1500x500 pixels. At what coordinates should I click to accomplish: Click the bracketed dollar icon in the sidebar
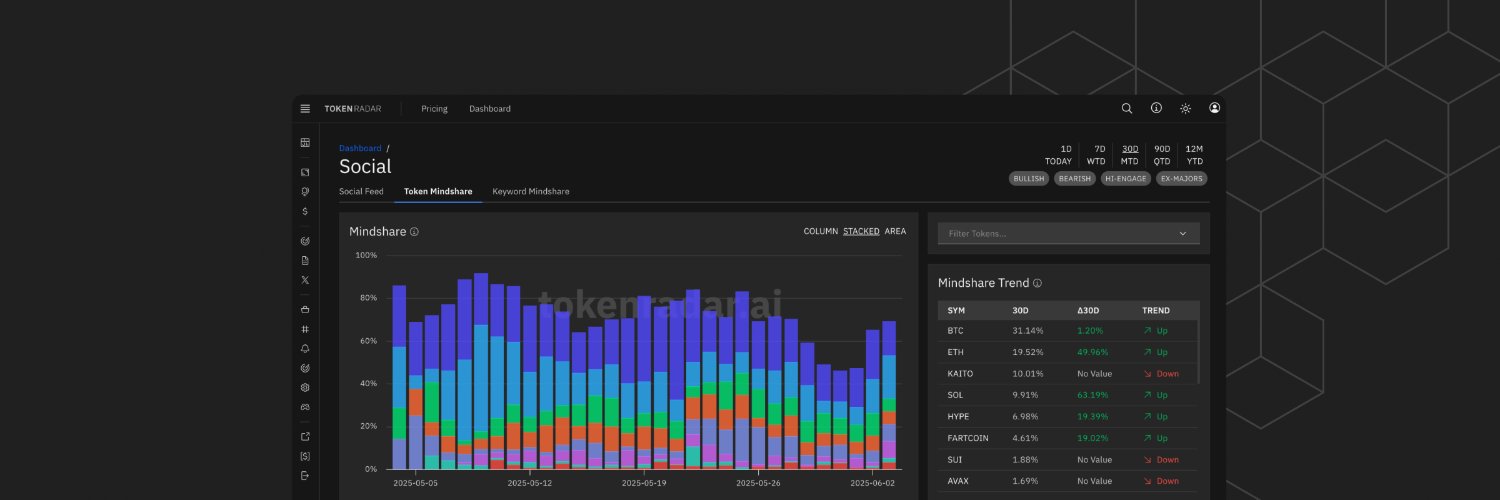[305, 456]
